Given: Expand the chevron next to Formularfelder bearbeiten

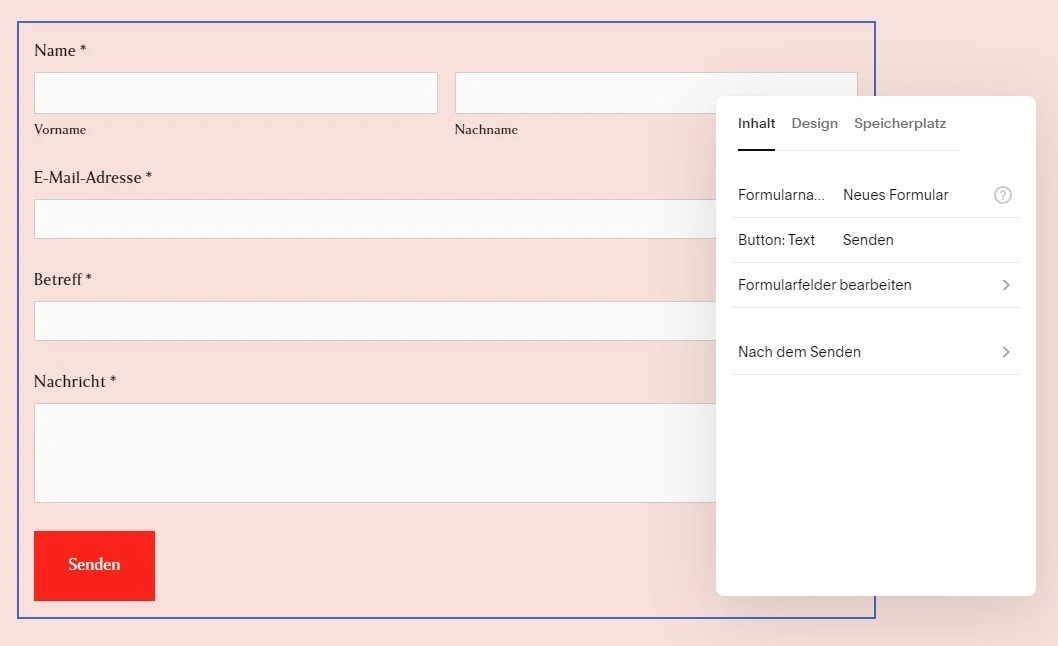Looking at the screenshot, I should pos(1005,285).
